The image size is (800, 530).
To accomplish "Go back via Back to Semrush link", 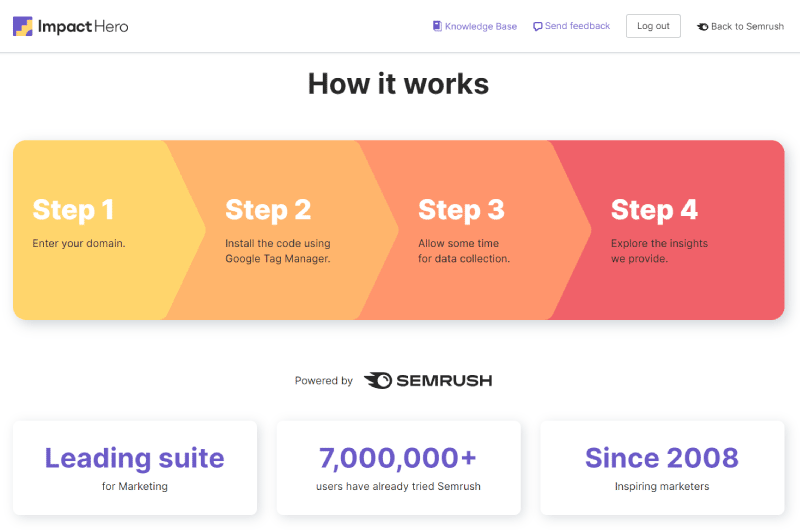I will 740,27.
